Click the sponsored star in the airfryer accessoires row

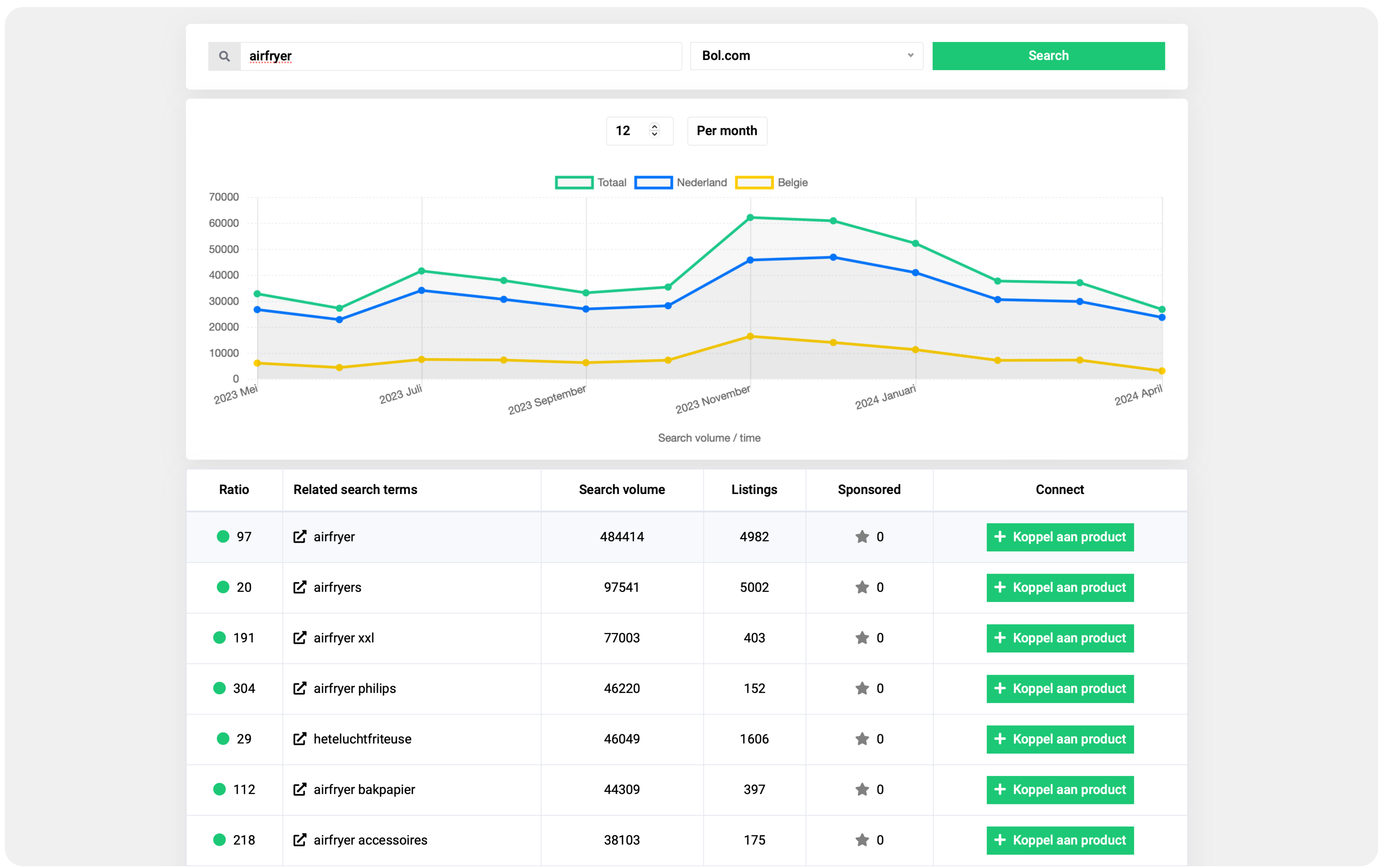click(862, 840)
